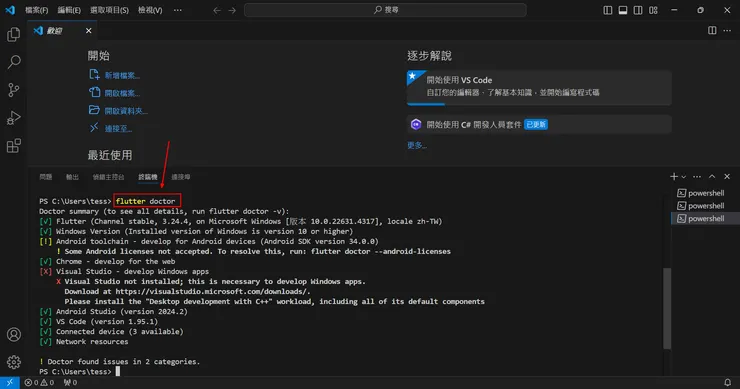This screenshot has width=740, height=389.
Task: Expand the hidden menu bar items ellipsis
Action: pyautogui.click(x=177, y=10)
